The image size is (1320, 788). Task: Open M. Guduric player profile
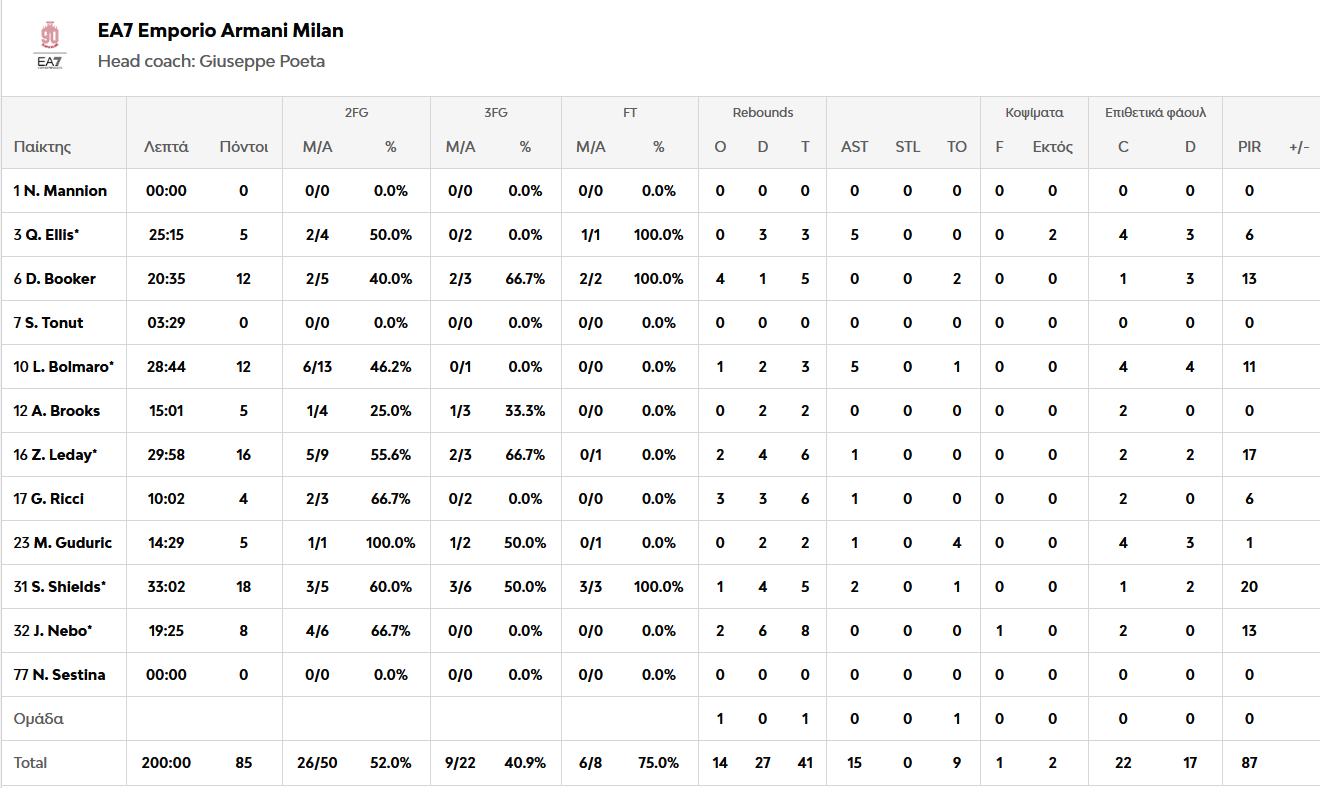tap(62, 543)
